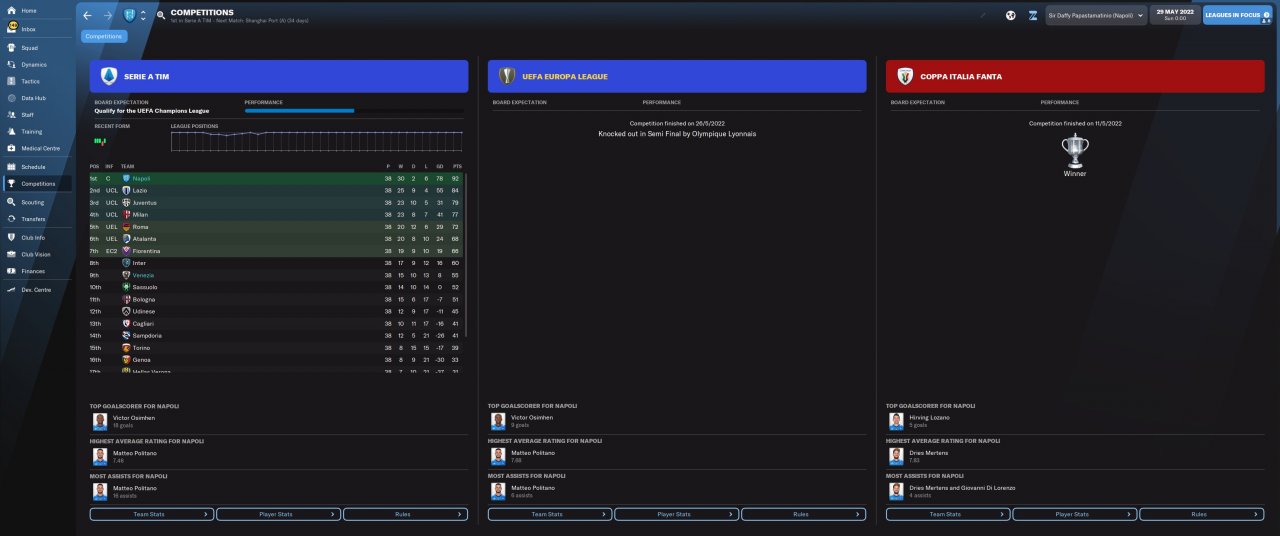Open the UEFA Europa League header banner

(x=677, y=76)
